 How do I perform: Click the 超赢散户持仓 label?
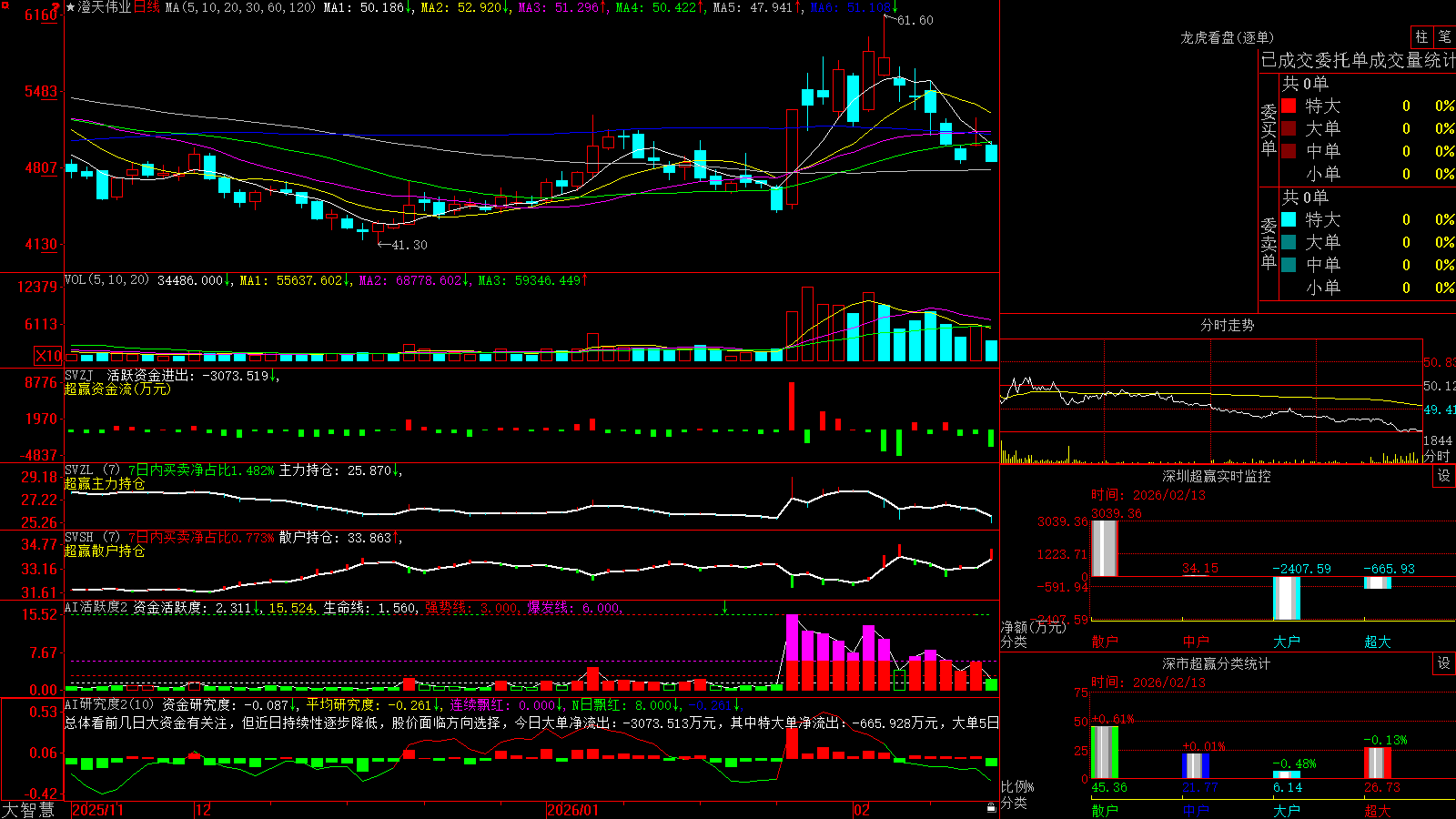(105, 551)
